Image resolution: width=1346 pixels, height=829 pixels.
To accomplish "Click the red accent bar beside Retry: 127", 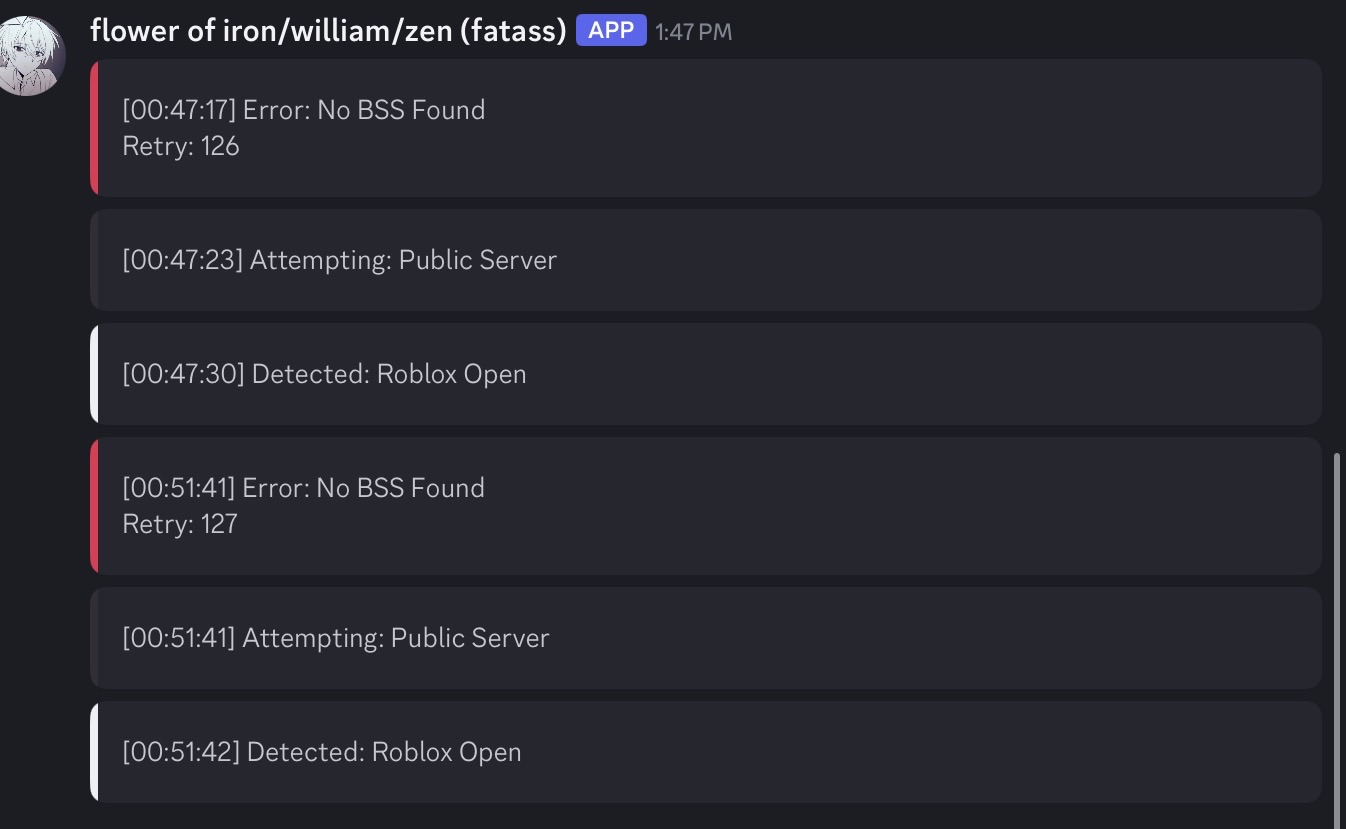I will pyautogui.click(x=94, y=506).
